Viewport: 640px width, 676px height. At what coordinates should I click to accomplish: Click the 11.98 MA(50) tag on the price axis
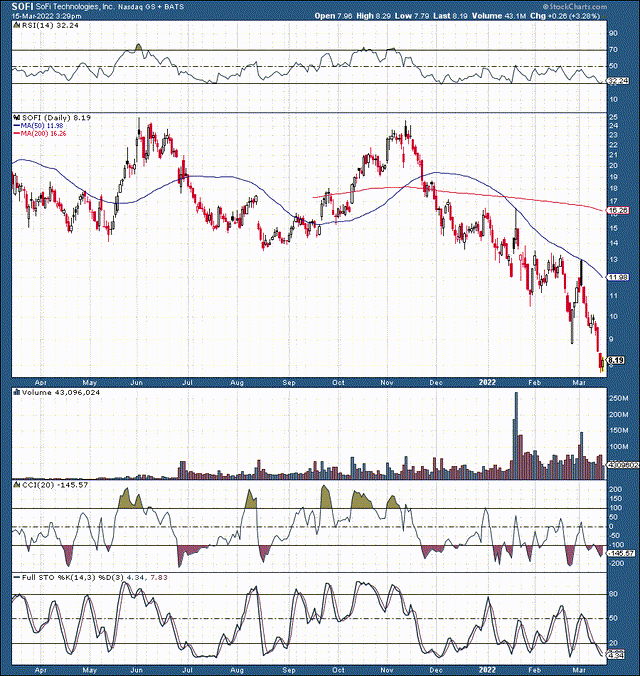[618, 277]
